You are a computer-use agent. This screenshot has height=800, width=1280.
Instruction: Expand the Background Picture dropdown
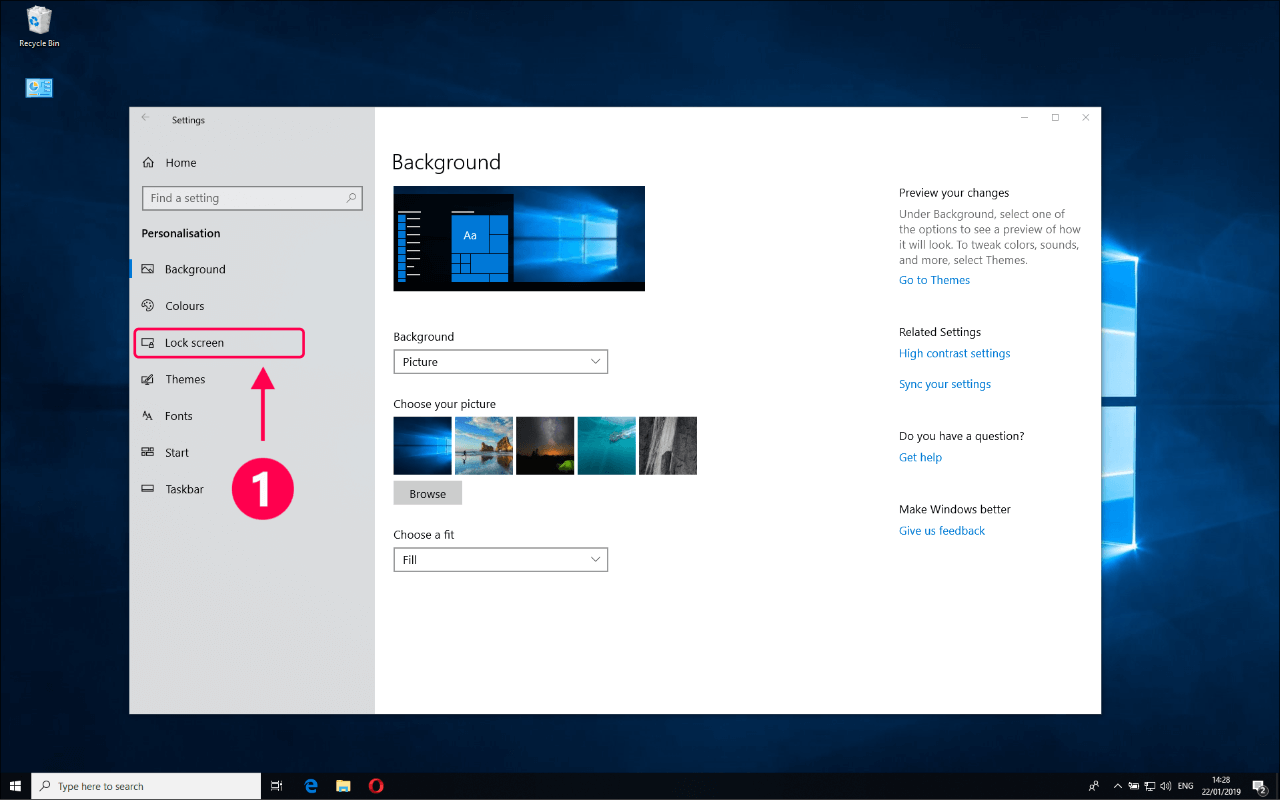500,362
